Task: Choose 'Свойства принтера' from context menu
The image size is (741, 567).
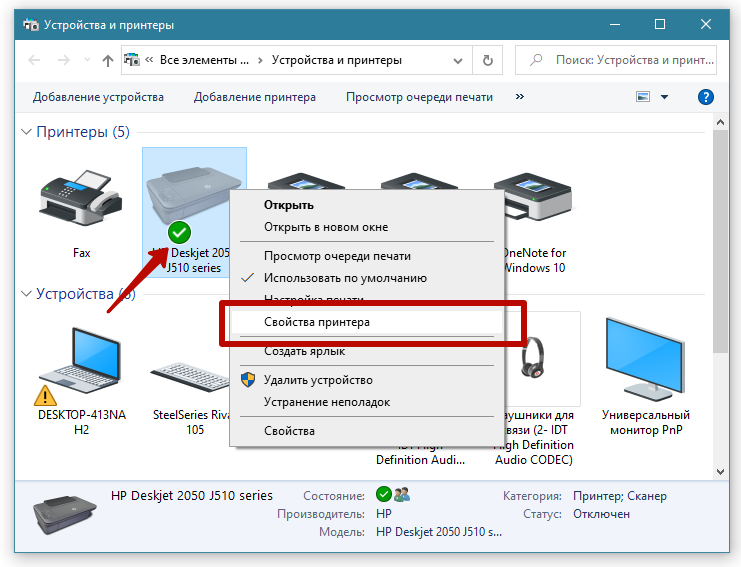Action: [317, 323]
